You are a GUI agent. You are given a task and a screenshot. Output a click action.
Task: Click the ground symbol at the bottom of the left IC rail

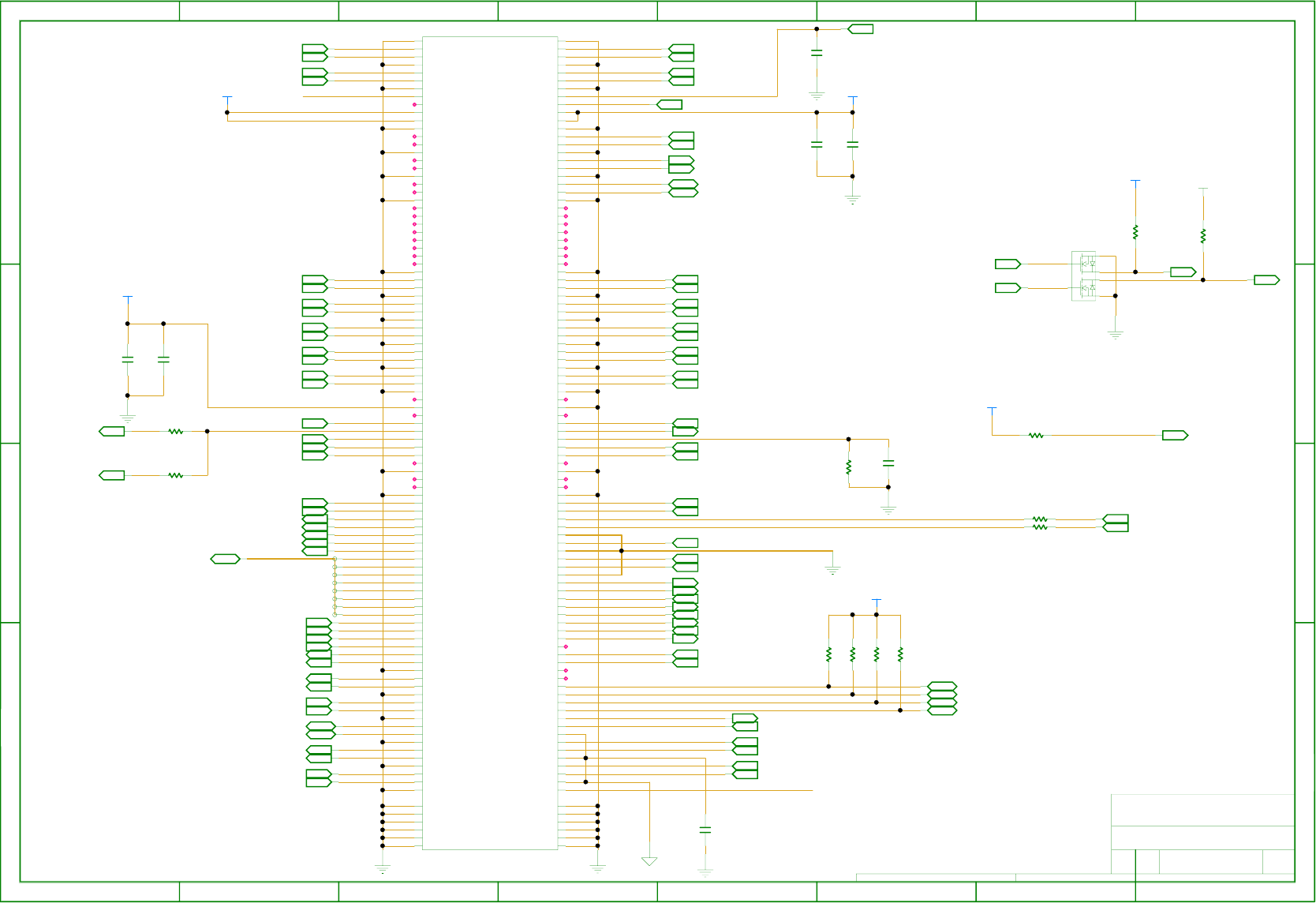383,868
